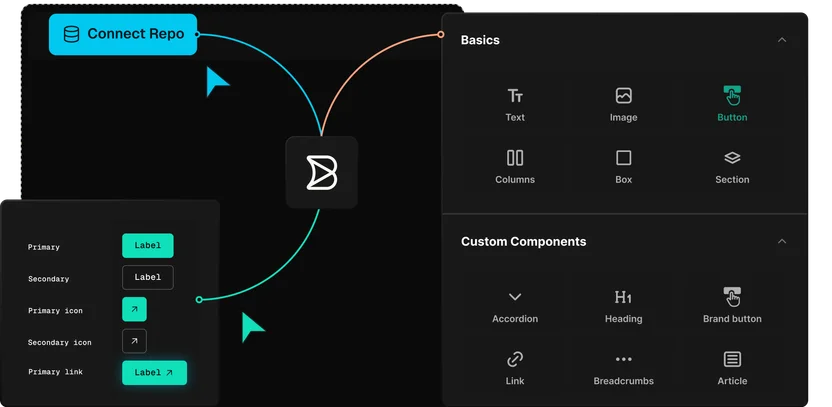The height and width of the screenshot is (407, 832).
Task: Click the Basics section heading
Action: 480,40
